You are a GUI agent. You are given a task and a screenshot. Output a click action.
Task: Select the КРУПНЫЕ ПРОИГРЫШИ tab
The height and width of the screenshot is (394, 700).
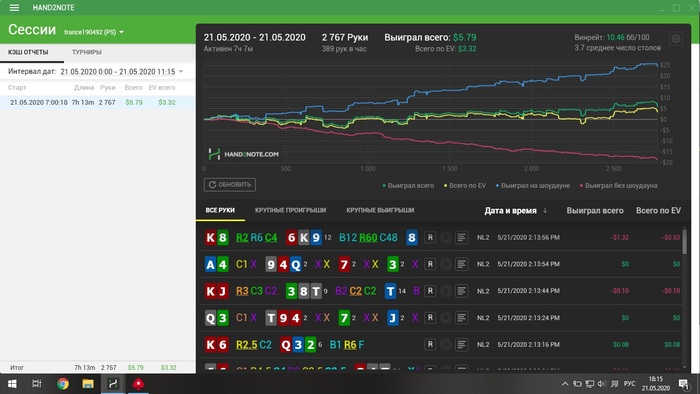click(291, 210)
